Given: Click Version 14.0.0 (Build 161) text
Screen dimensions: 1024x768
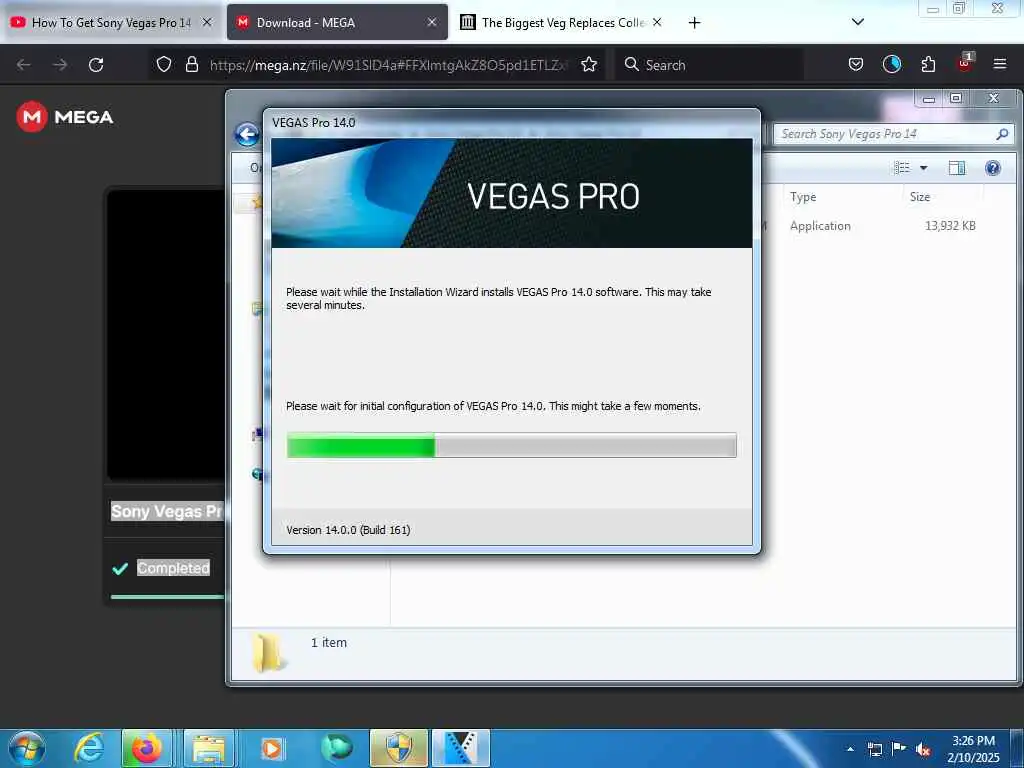Looking at the screenshot, I should [x=348, y=530].
